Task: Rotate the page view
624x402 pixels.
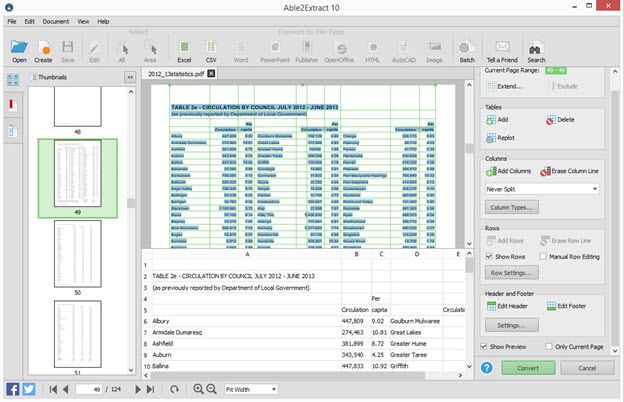Action: 174,389
